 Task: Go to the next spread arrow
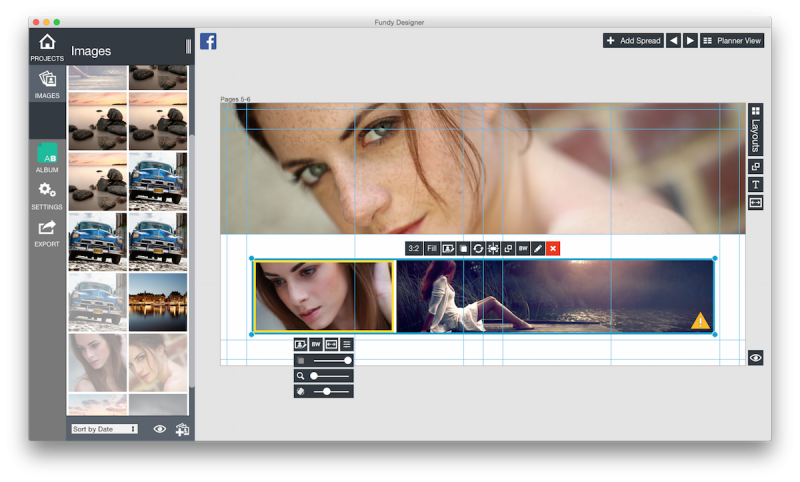click(690, 41)
